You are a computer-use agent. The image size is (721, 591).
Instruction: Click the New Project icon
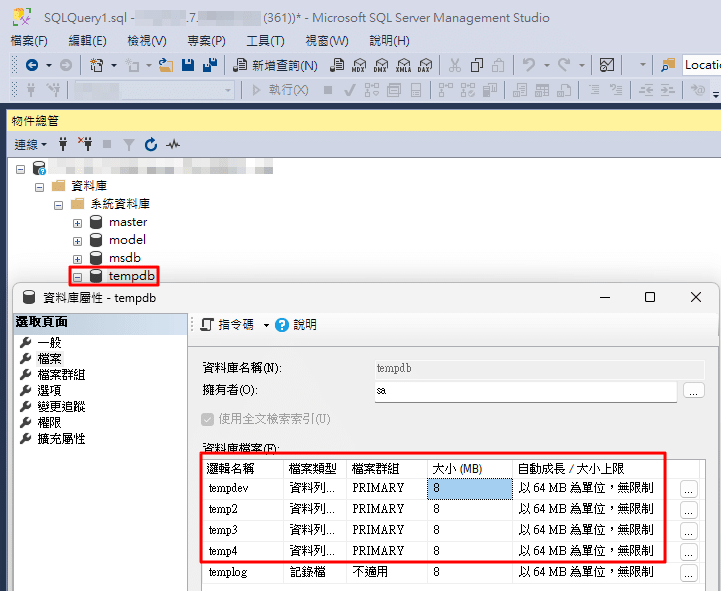coord(97,65)
